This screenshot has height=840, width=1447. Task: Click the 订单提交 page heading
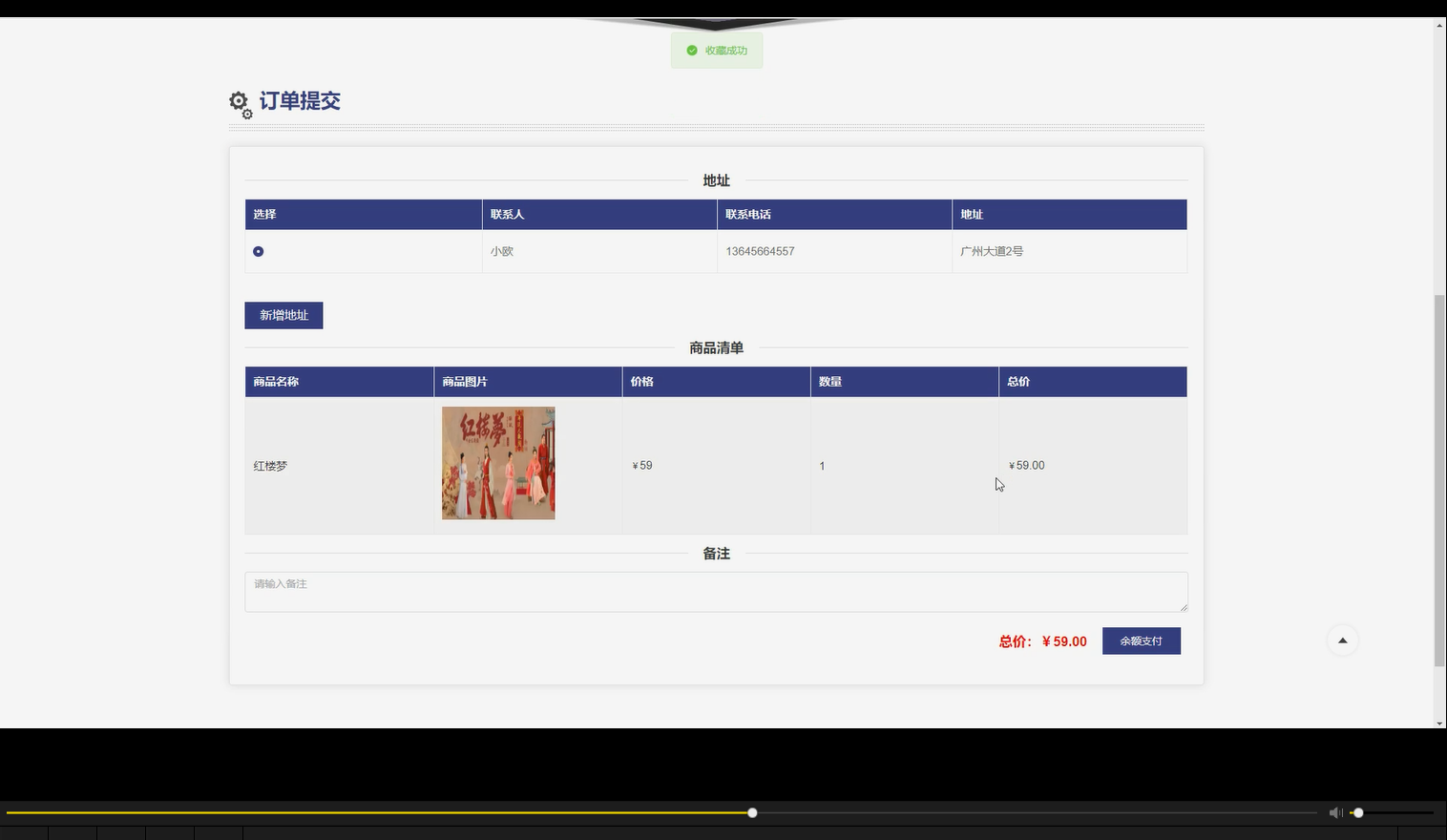click(300, 101)
